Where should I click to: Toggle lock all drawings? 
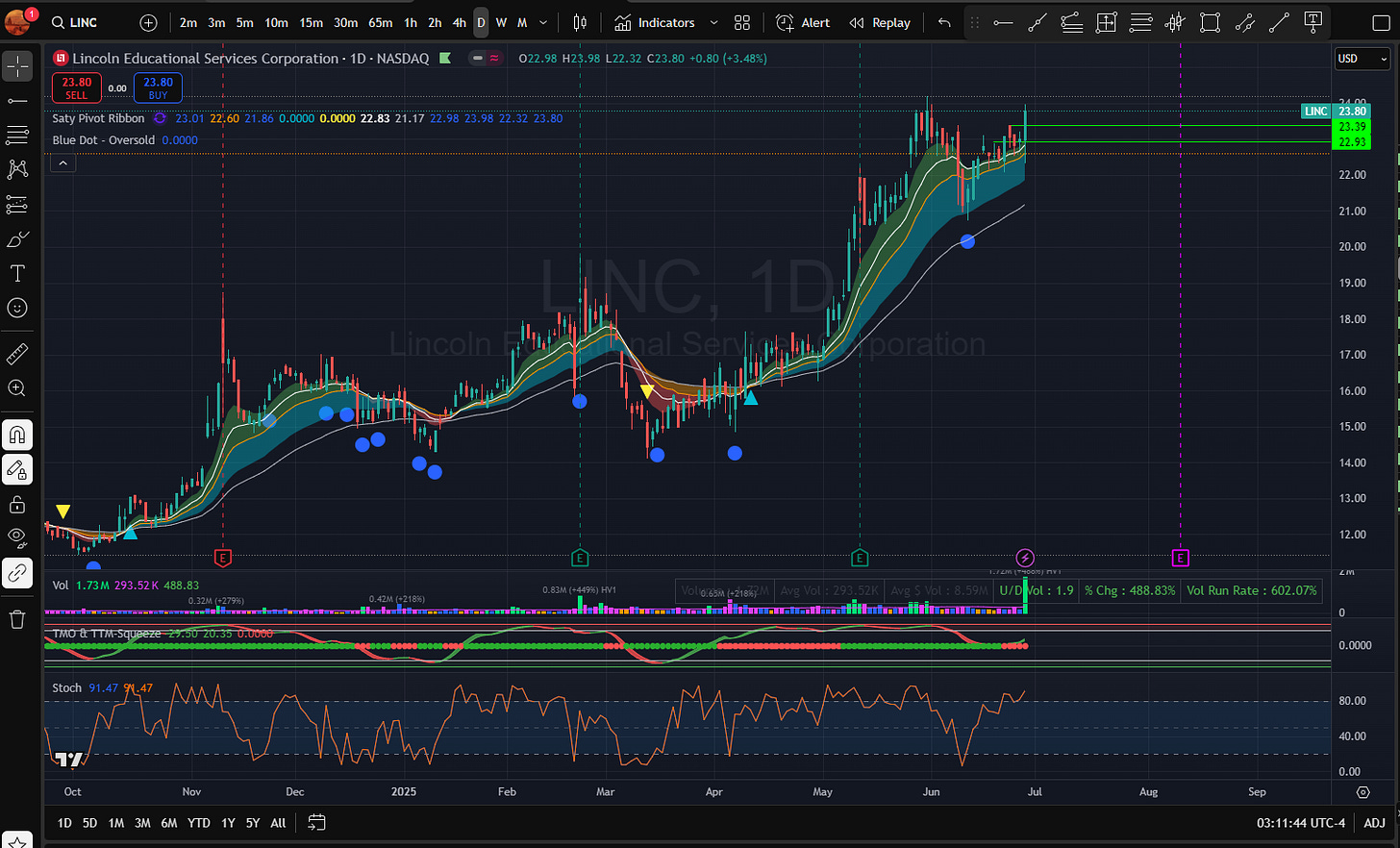[17, 504]
